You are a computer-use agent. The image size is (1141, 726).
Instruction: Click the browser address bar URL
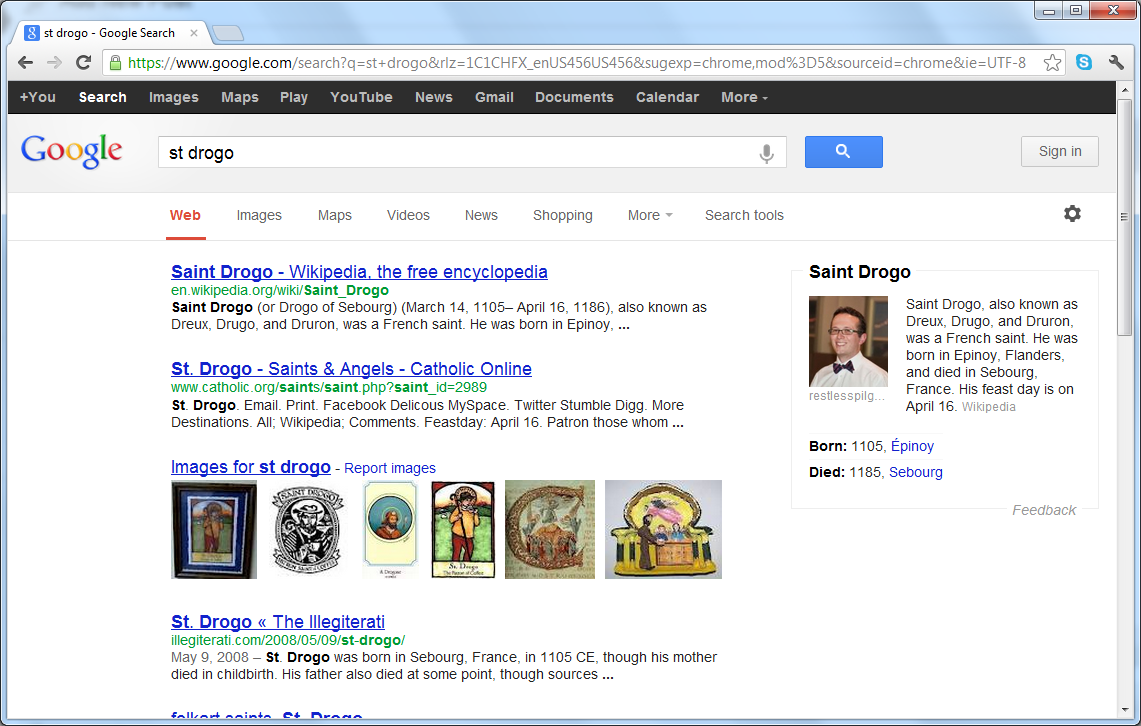(x=577, y=63)
